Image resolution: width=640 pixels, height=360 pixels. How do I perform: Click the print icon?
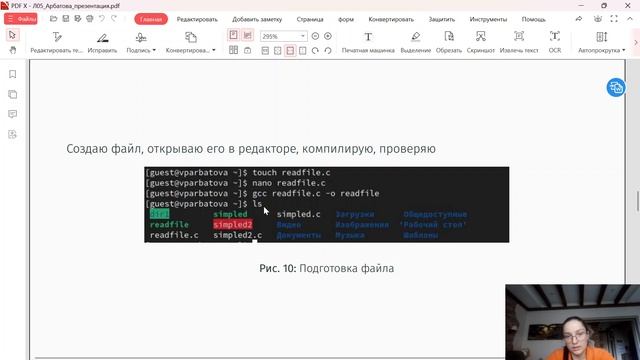(x=90, y=19)
